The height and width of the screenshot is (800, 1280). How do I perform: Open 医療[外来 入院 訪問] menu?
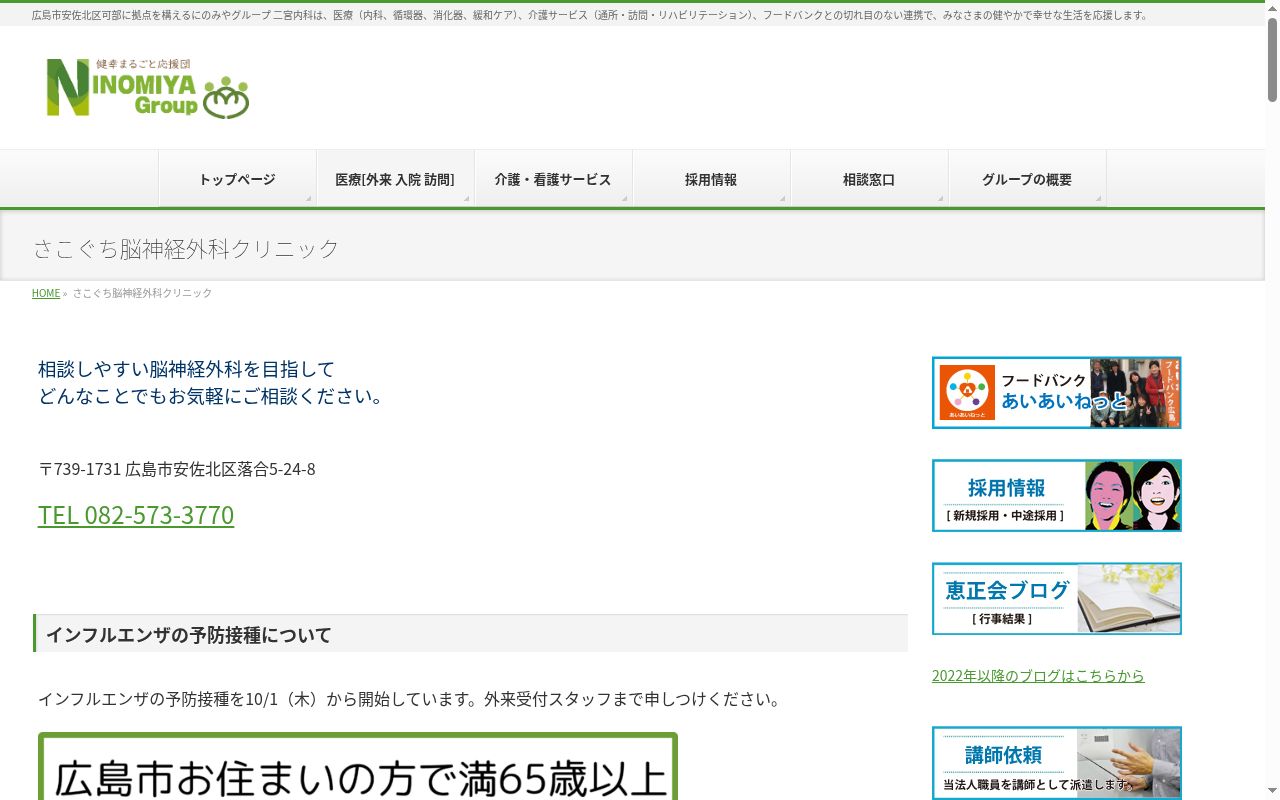point(395,179)
